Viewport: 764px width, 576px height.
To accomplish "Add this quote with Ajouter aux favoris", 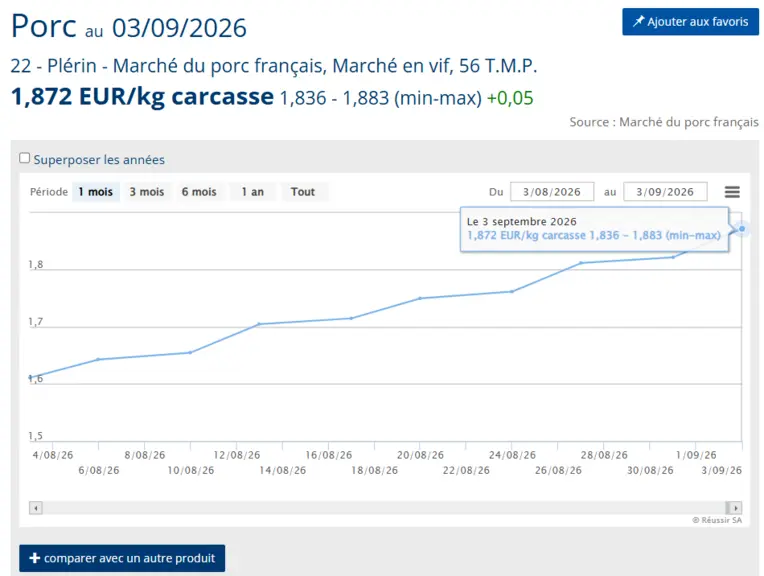I will 690,21.
